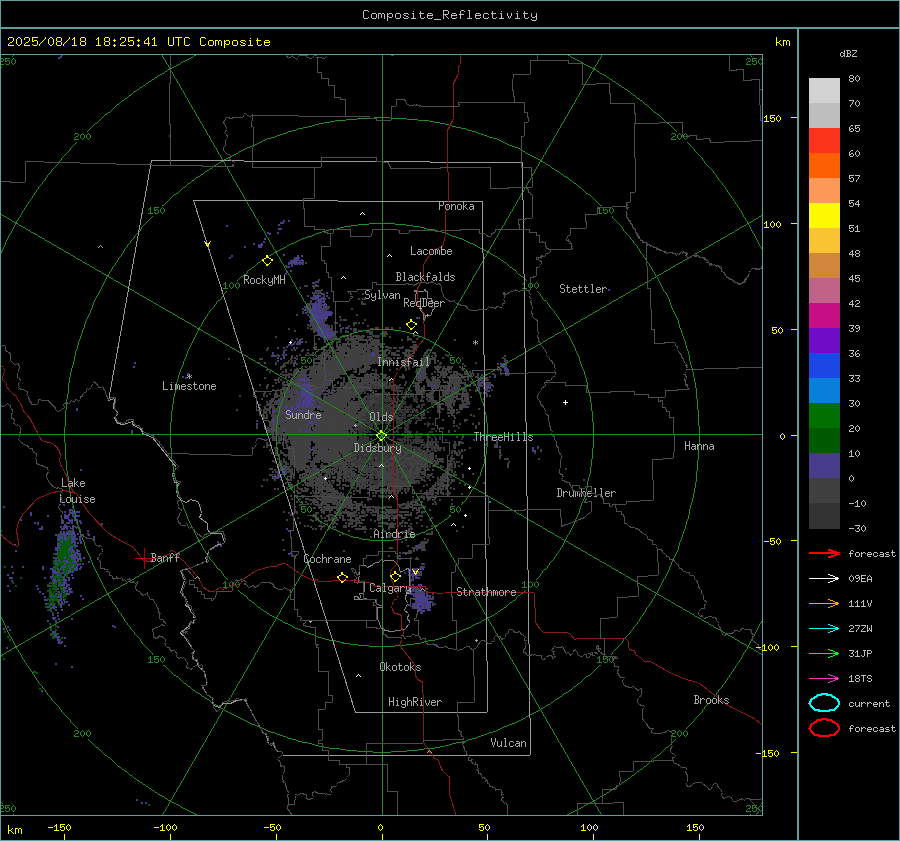The width and height of the screenshot is (900, 841).
Task: Click the yellow radar-center diamond near Didsbury
Action: (x=382, y=436)
